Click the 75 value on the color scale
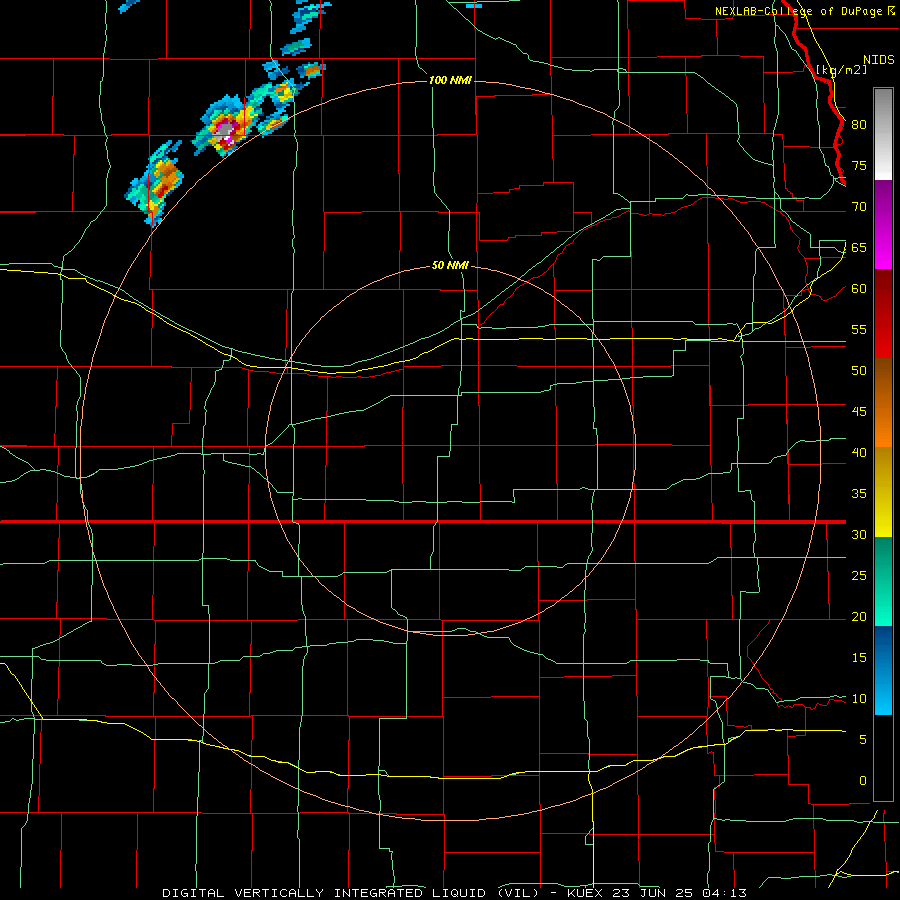 pos(859,165)
